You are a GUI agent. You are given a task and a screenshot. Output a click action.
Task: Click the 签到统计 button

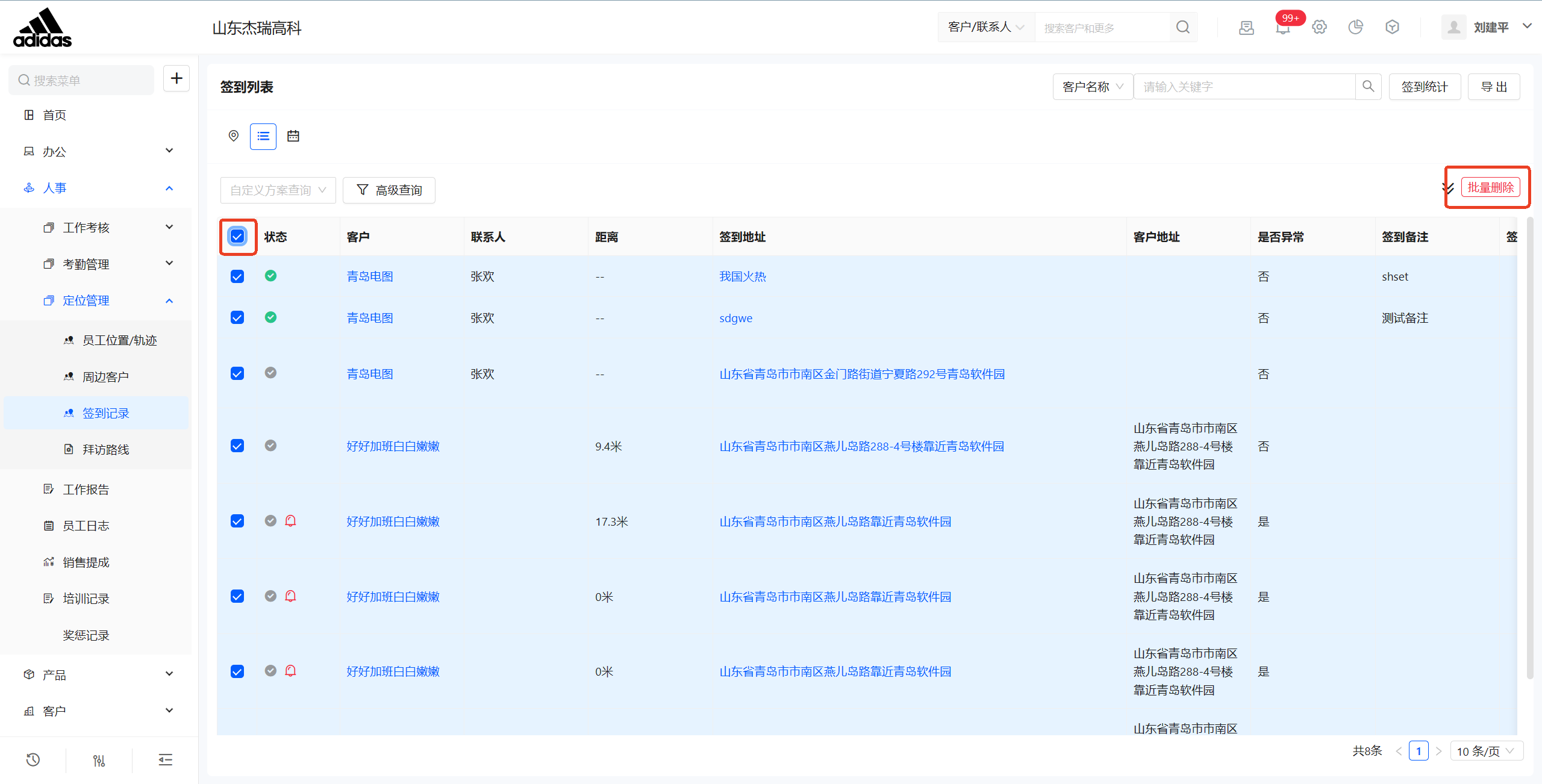[x=1424, y=87]
